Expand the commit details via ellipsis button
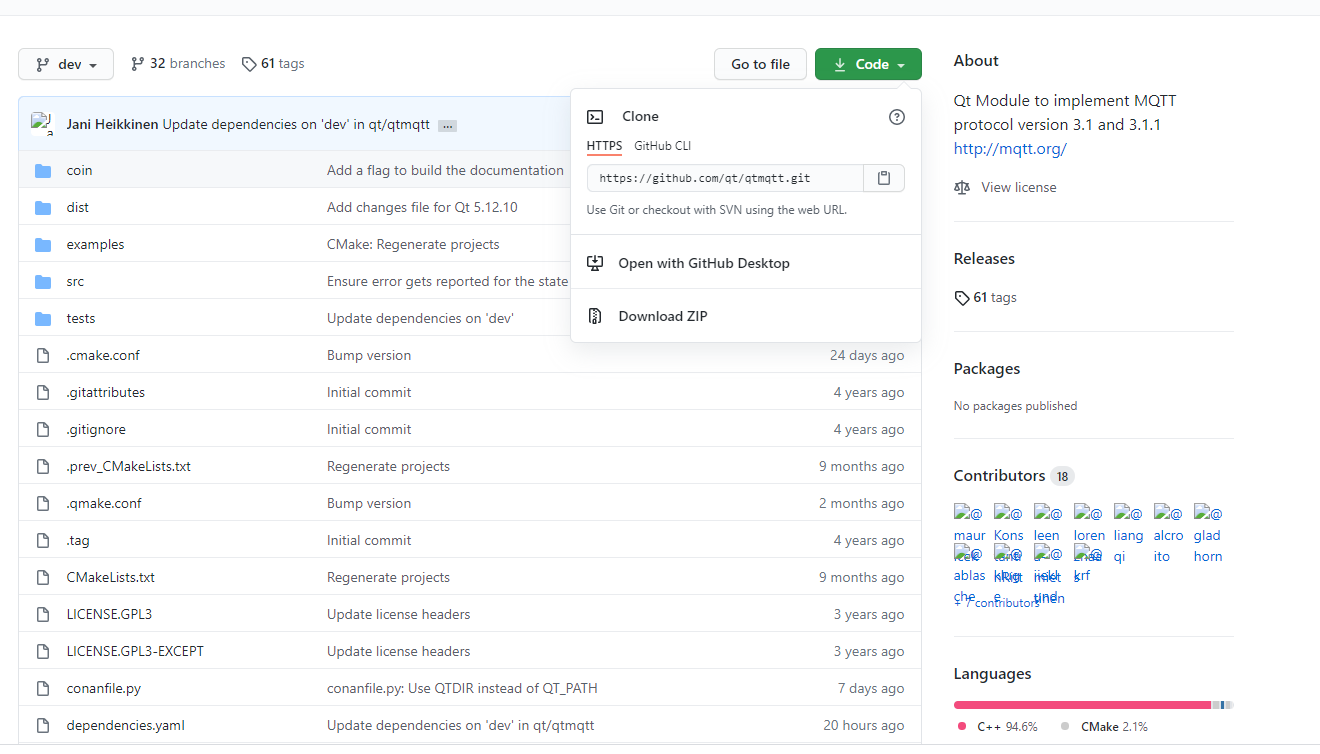This screenshot has height=754, width=1320. click(x=447, y=125)
